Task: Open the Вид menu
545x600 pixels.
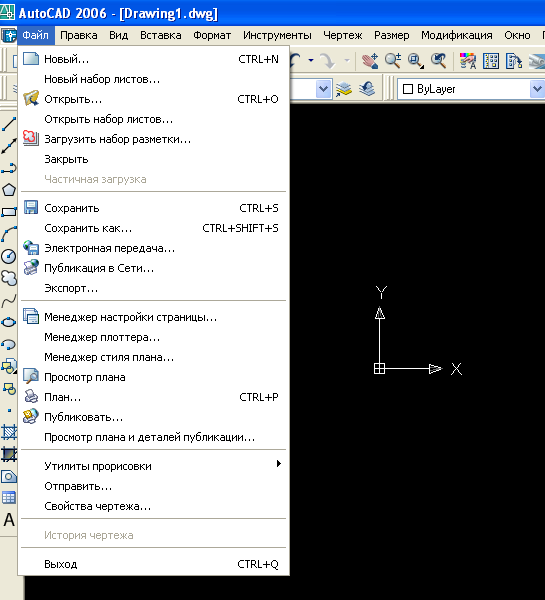Action: pyautogui.click(x=119, y=35)
